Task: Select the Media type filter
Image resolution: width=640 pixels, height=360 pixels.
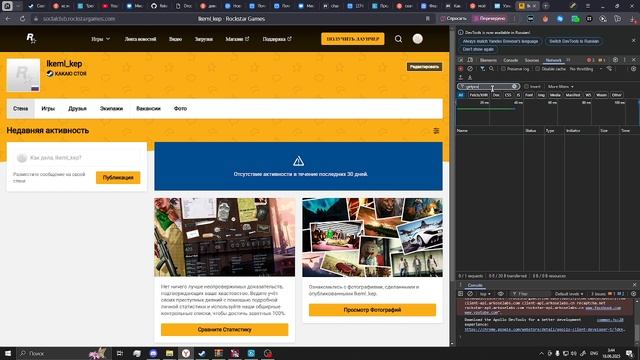Action: (555, 95)
